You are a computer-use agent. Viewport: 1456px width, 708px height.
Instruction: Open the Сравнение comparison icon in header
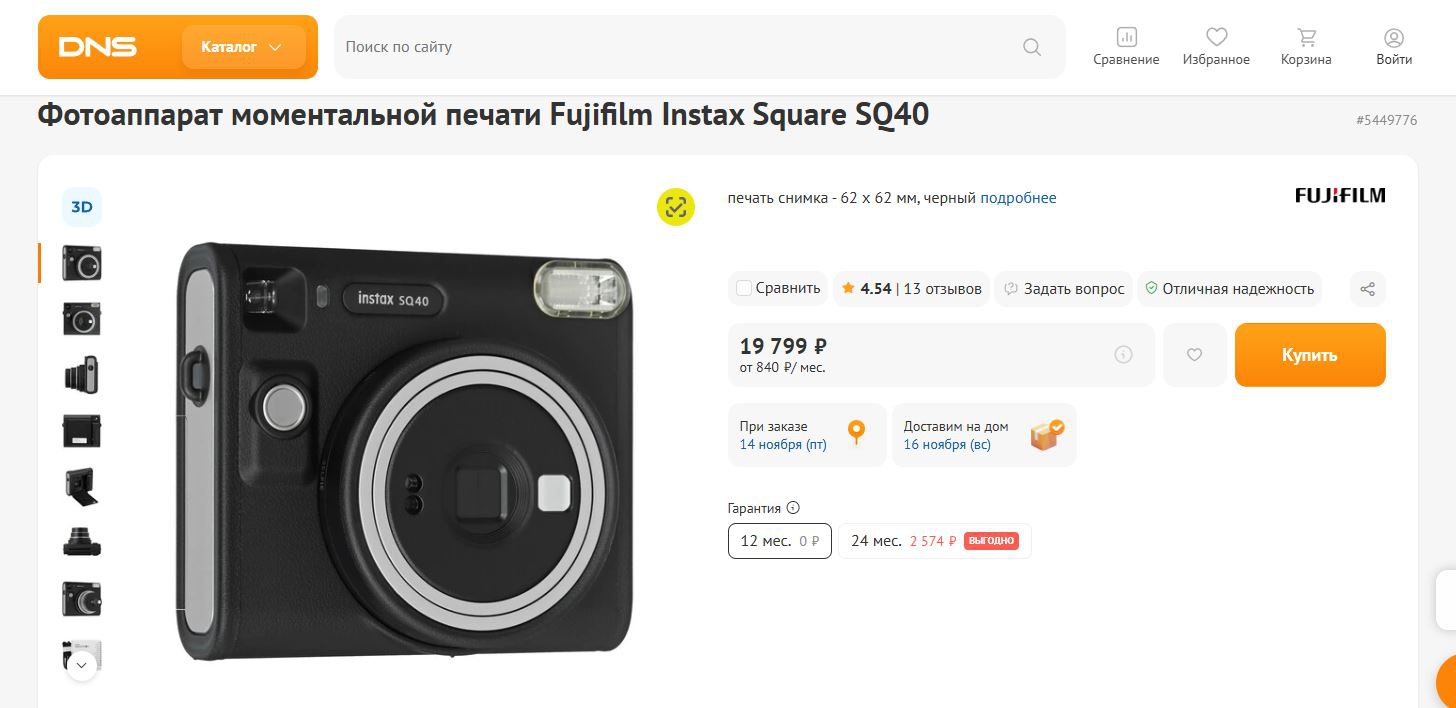tap(1126, 46)
